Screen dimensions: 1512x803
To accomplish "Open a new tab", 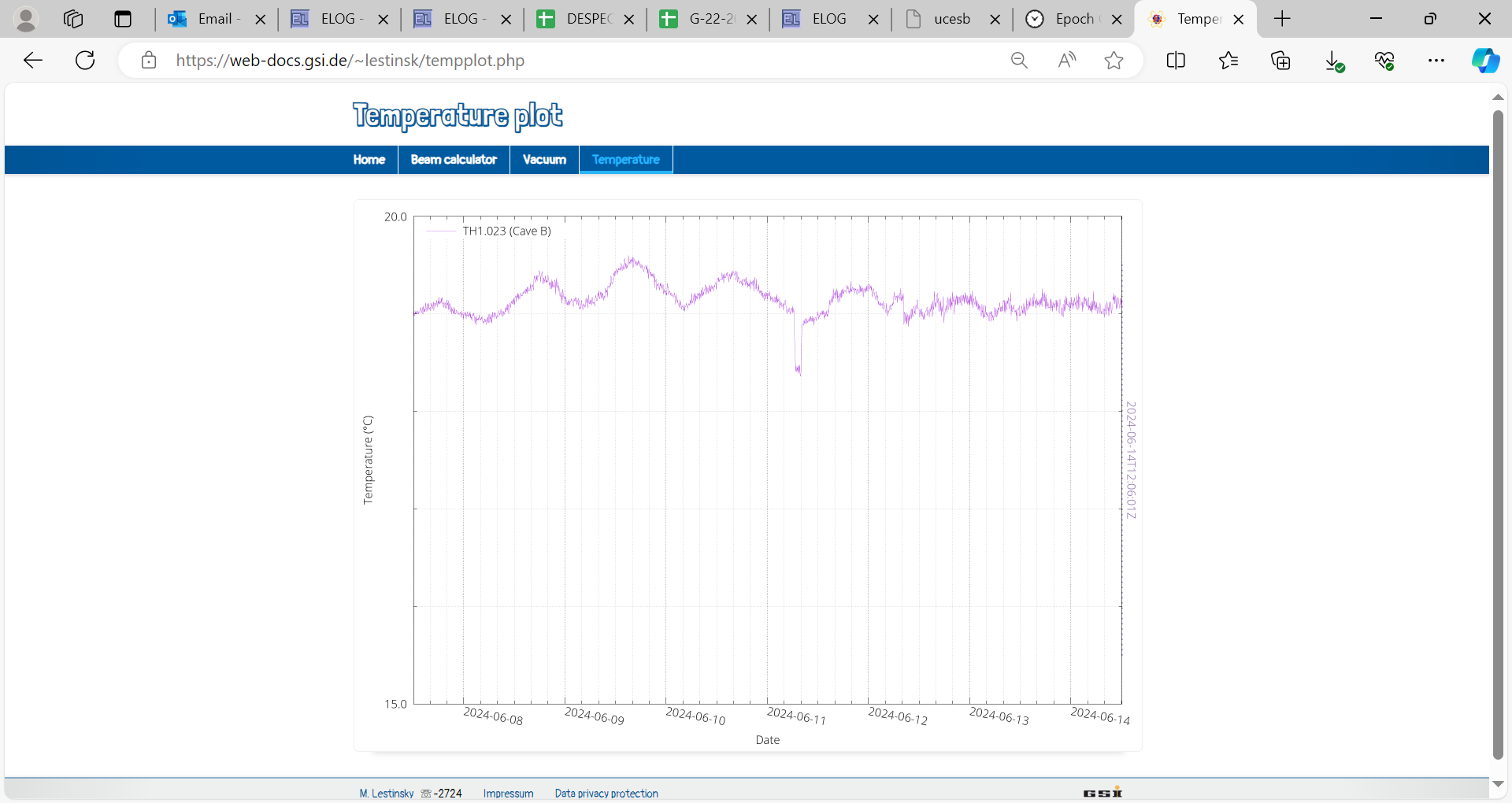I will [x=1282, y=19].
